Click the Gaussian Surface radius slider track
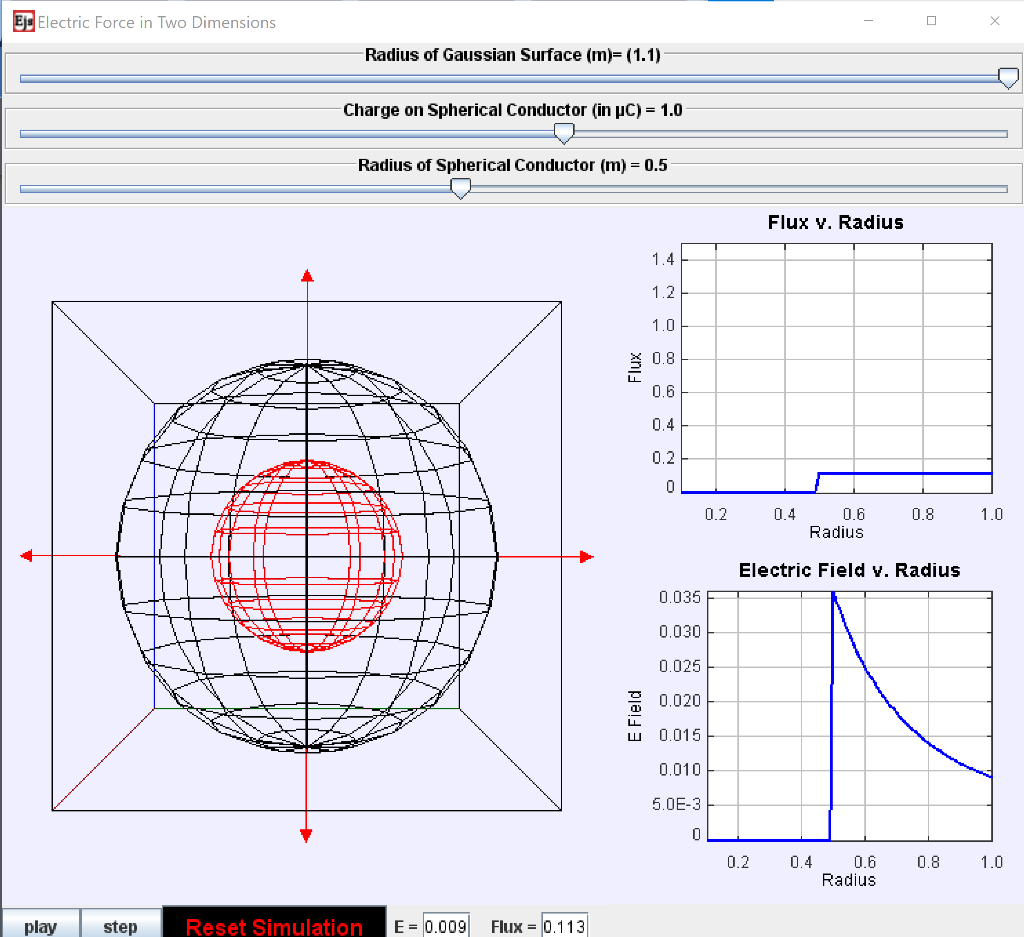This screenshot has width=1024, height=937. click(500, 77)
